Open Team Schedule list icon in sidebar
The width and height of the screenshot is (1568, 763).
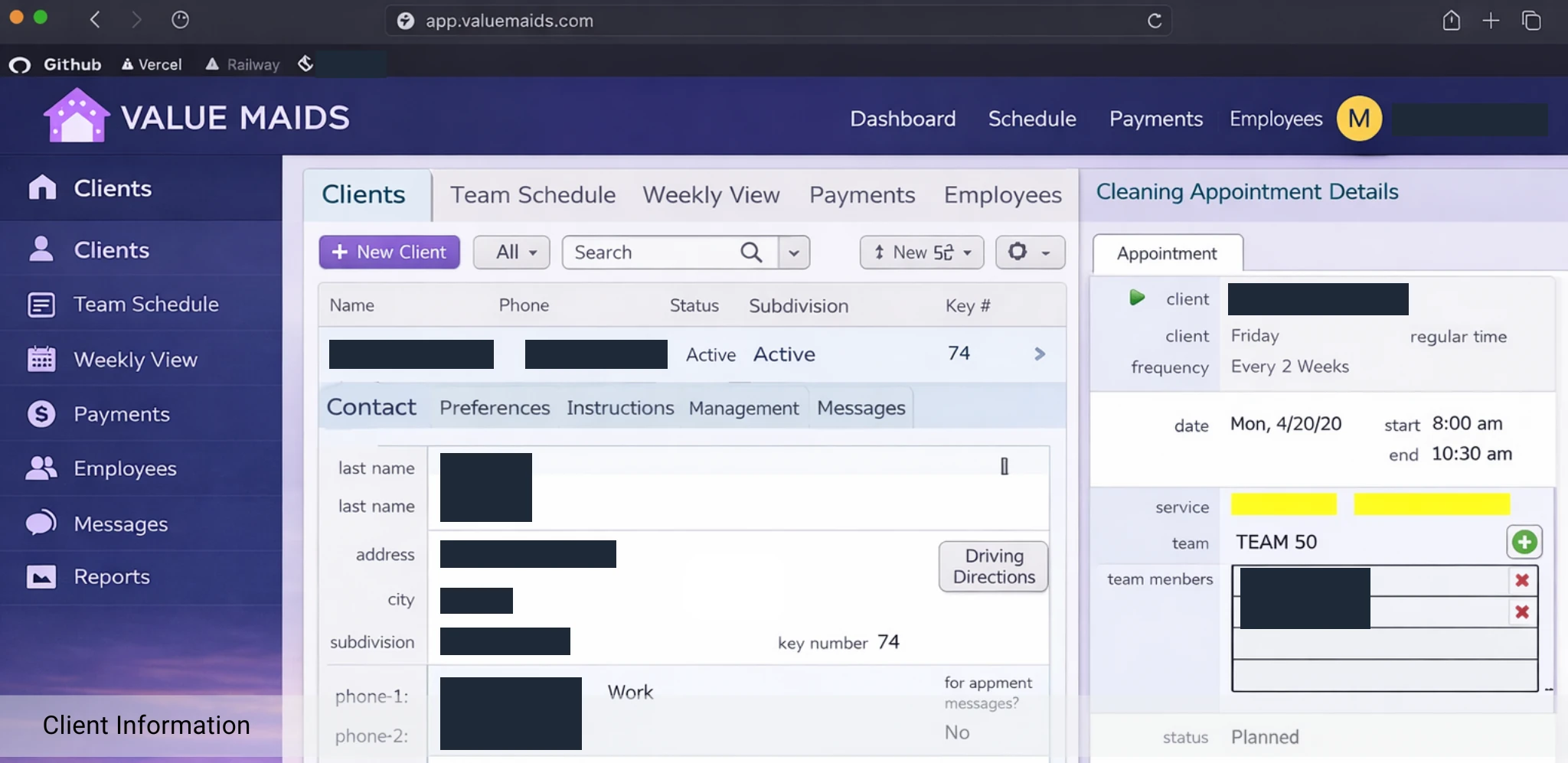coord(41,305)
